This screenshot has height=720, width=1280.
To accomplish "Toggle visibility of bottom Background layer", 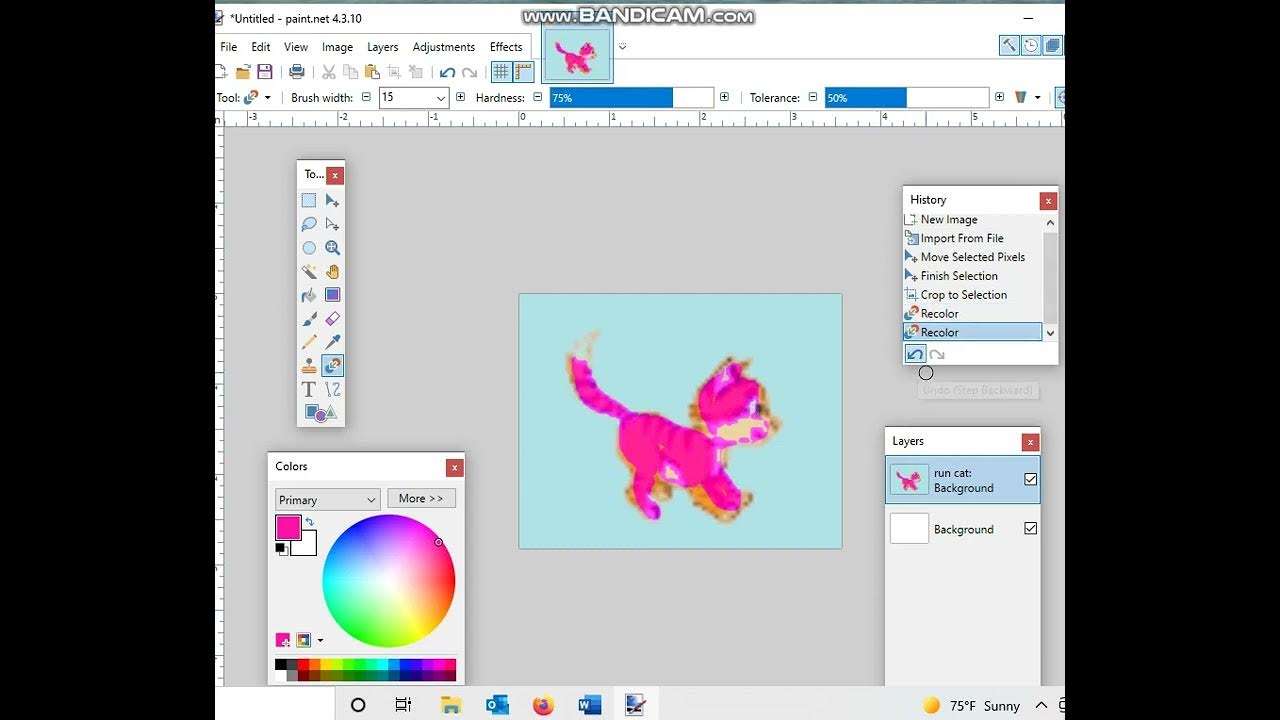I will (1031, 528).
